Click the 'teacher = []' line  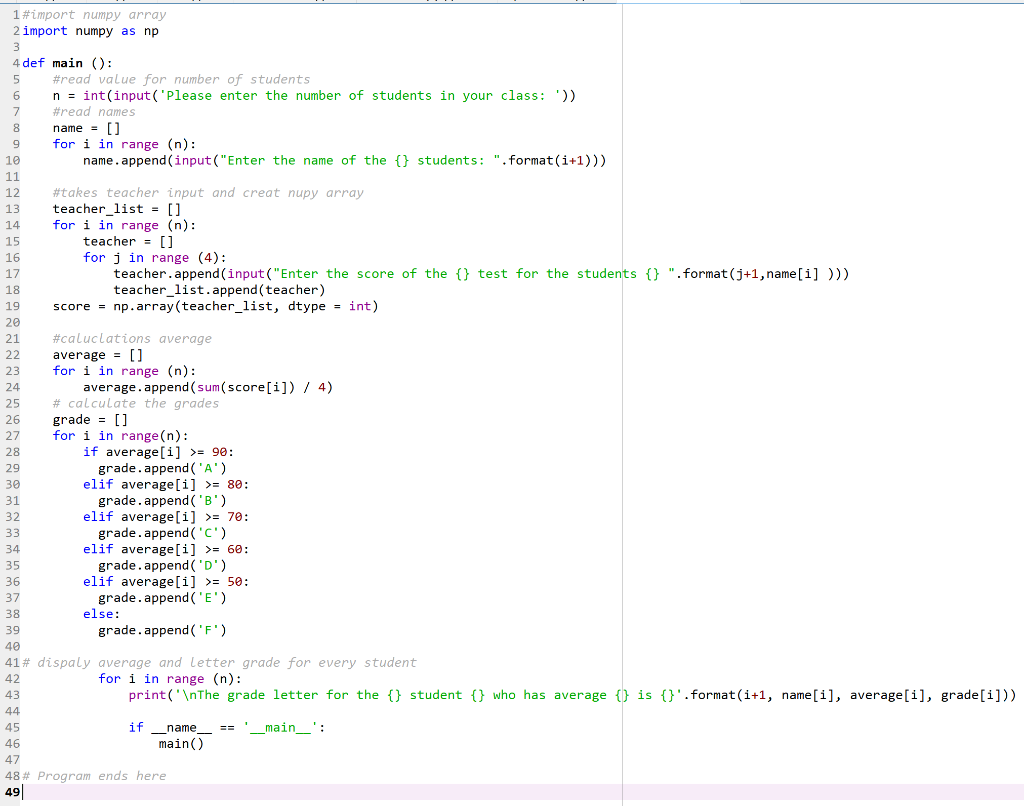pyautogui.click(x=128, y=241)
